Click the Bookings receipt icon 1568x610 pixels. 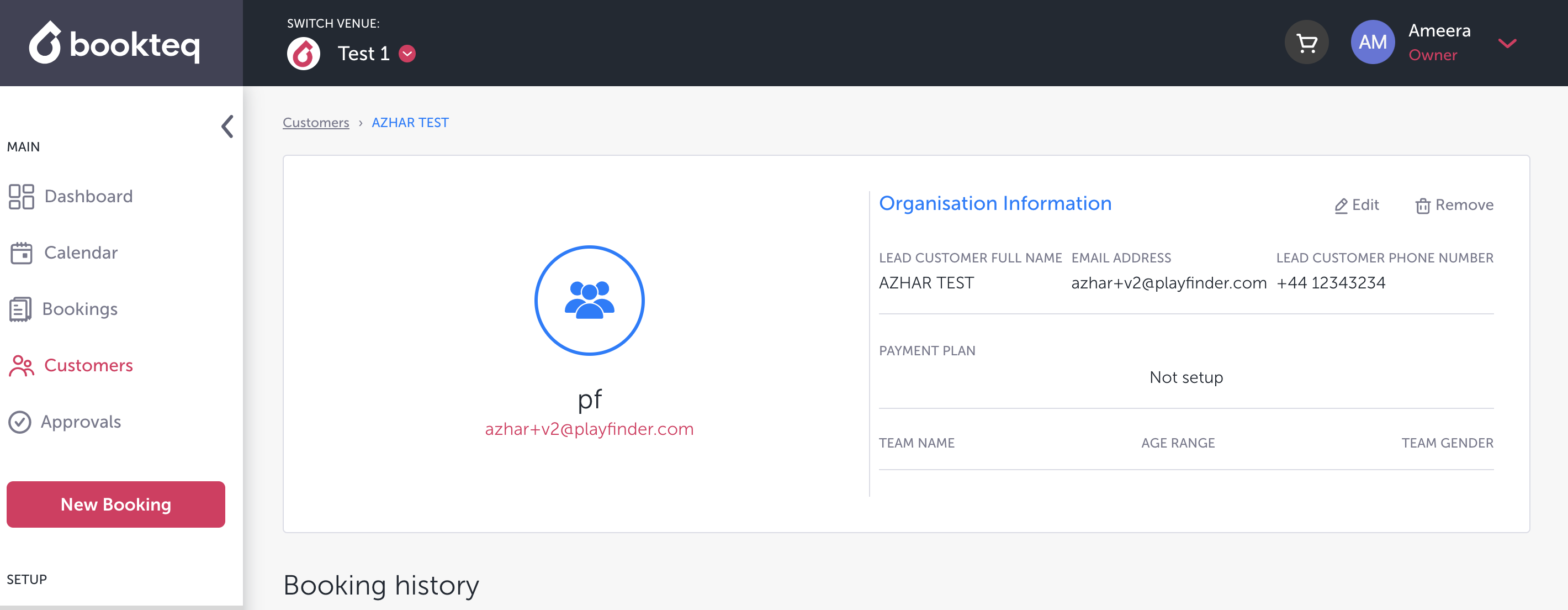[20, 309]
